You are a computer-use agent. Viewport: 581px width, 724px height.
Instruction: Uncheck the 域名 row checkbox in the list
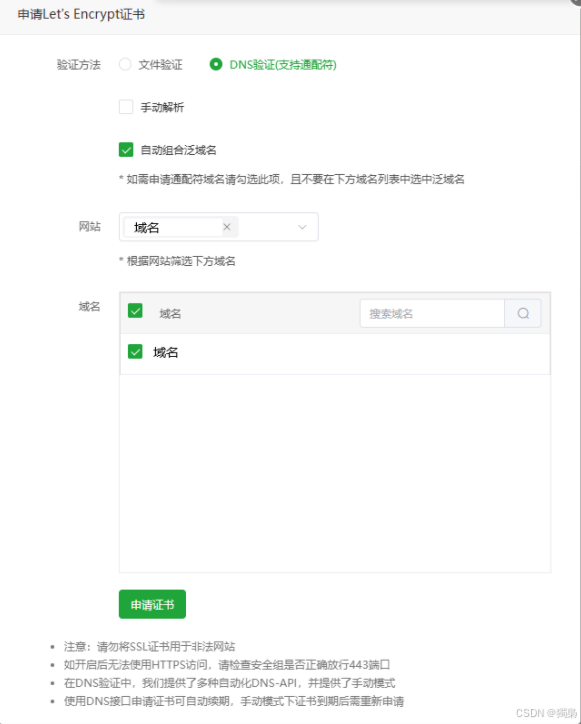pyautogui.click(x=135, y=352)
